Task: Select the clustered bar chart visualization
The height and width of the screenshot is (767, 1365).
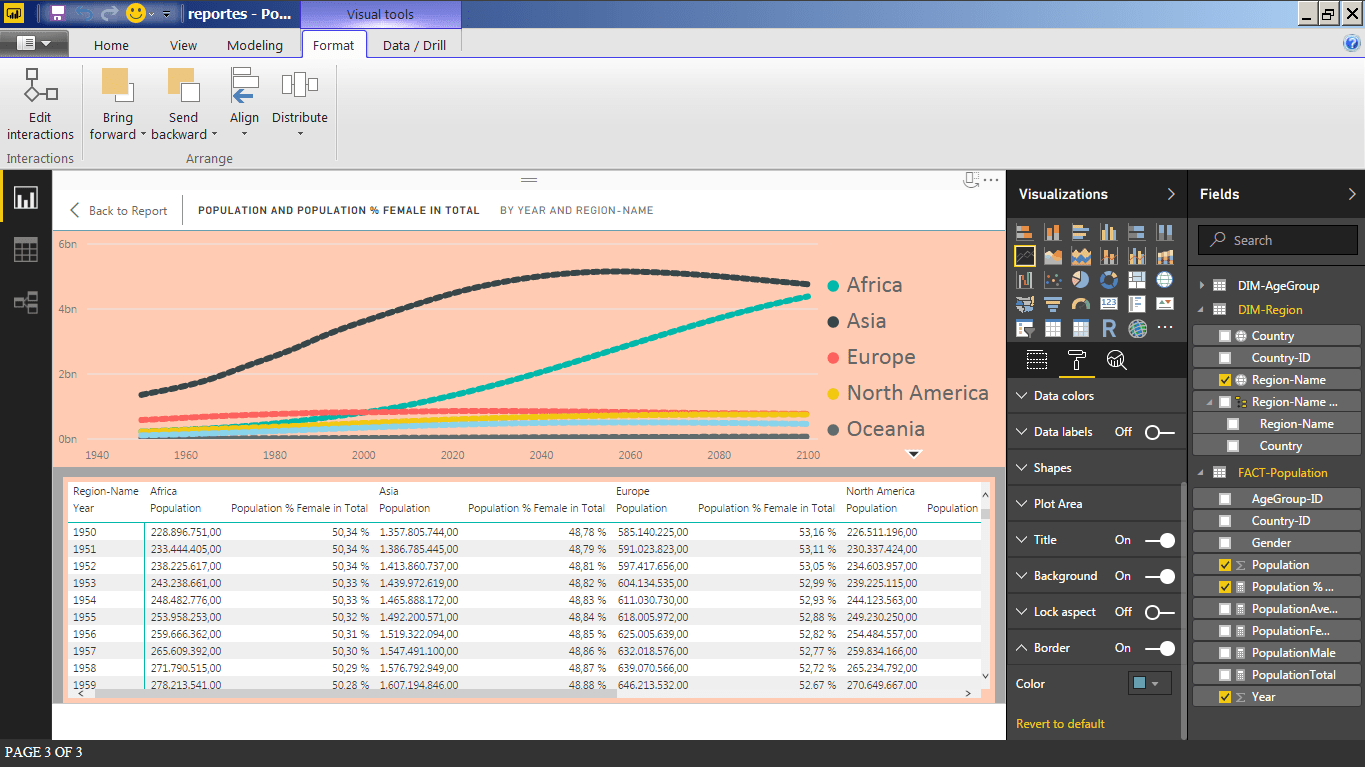Action: (x=1081, y=232)
